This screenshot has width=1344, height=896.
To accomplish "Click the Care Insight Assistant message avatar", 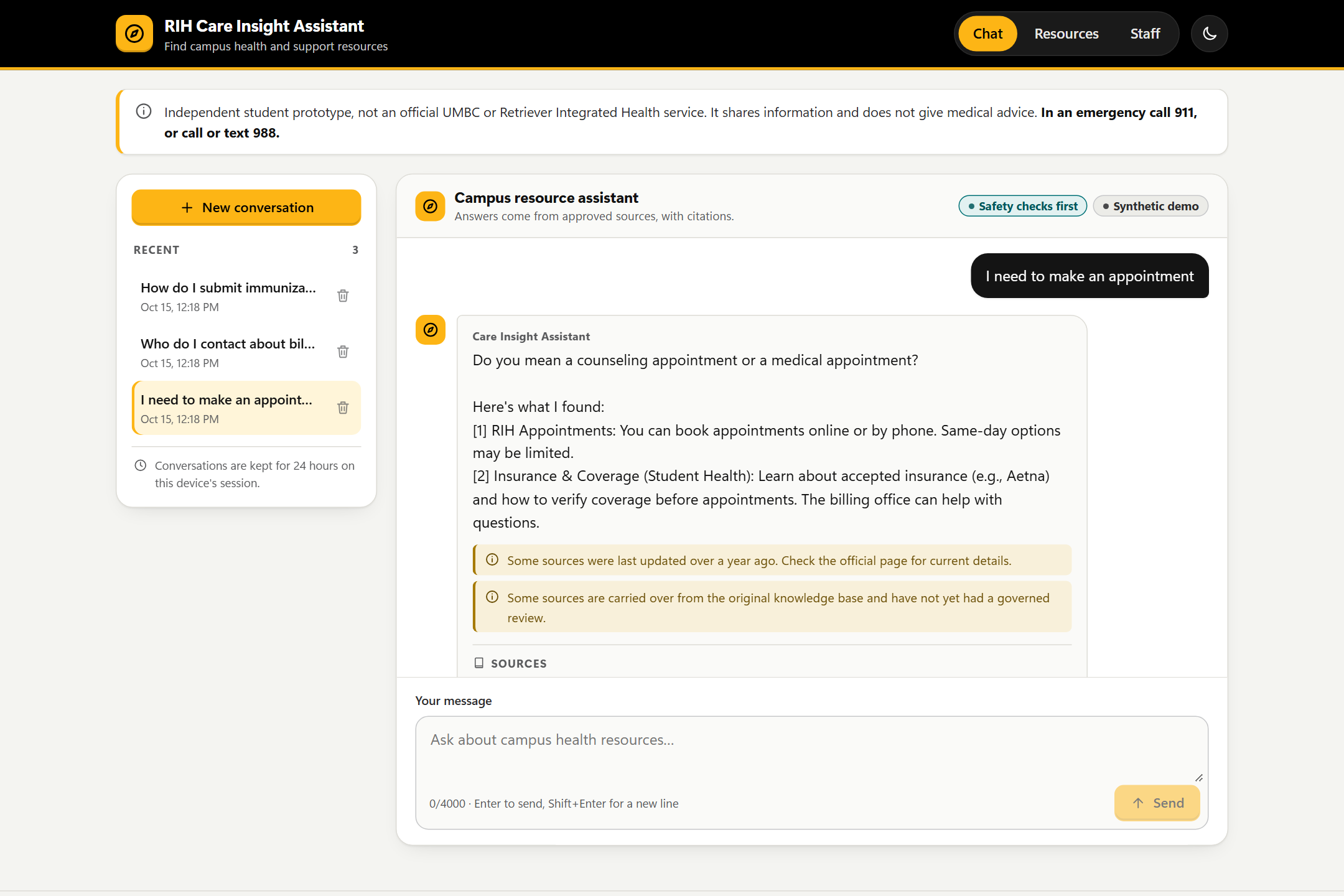I will point(430,330).
